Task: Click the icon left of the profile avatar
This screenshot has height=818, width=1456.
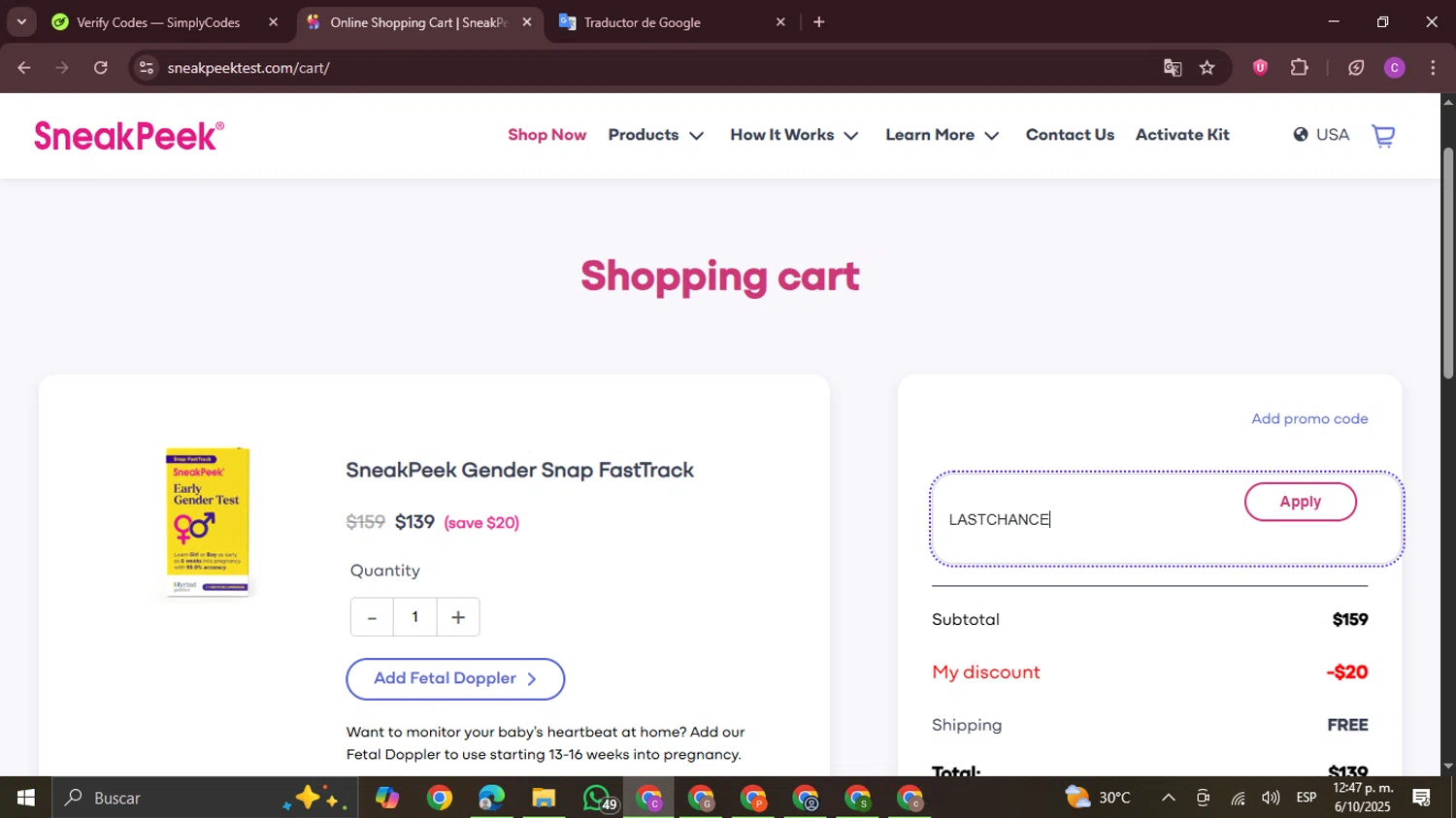Action: coord(1356,68)
